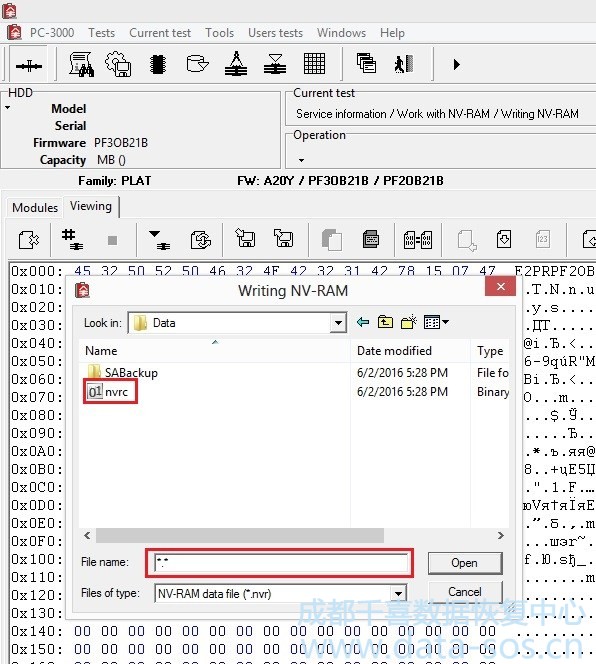
Task: Go back to the last folder visited
Action: pos(363,322)
